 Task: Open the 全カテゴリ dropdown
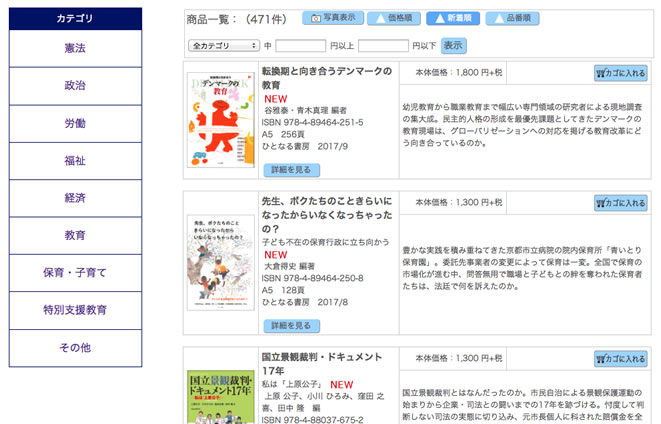(223, 46)
